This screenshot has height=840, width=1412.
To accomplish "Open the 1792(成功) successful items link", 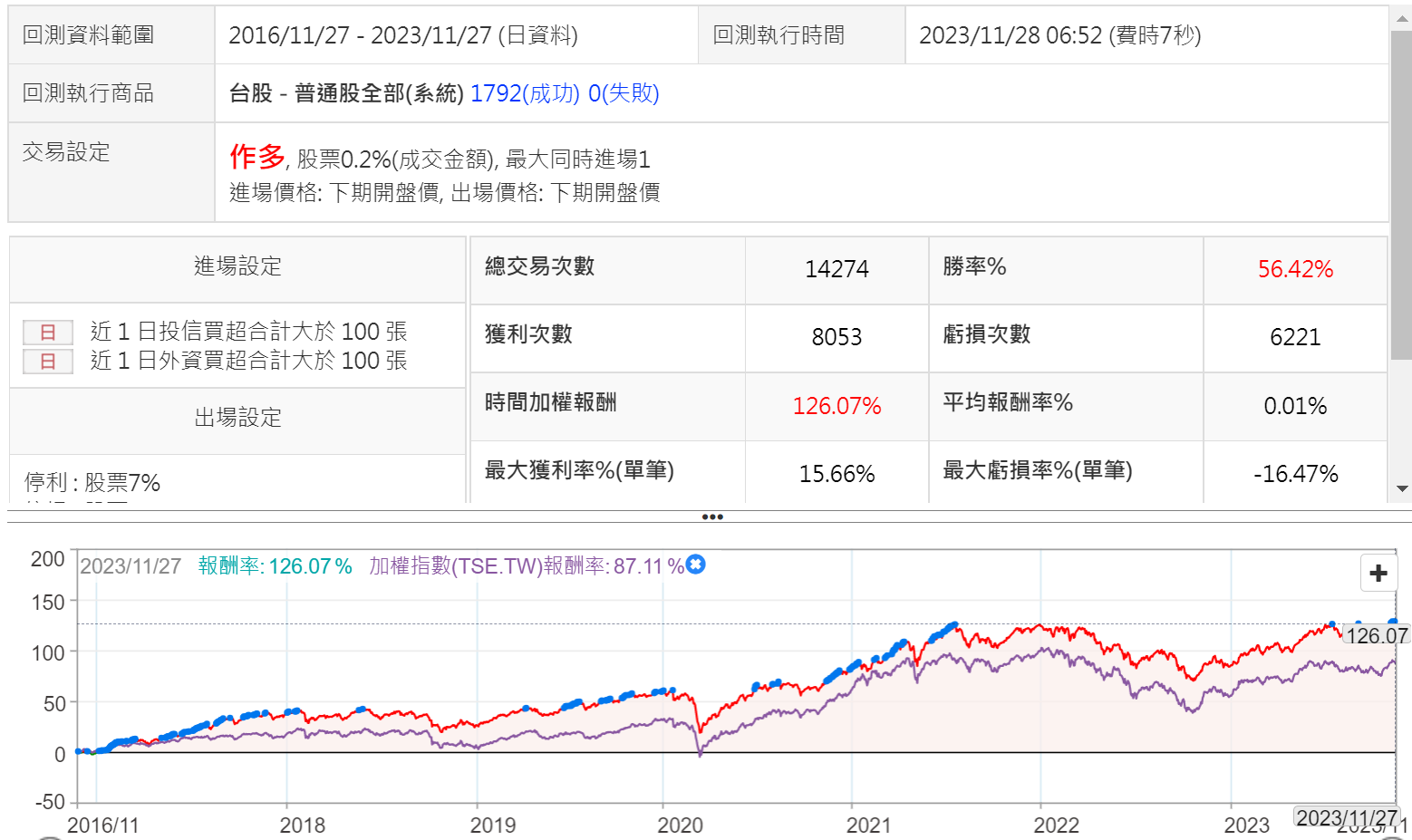I will 525,93.
